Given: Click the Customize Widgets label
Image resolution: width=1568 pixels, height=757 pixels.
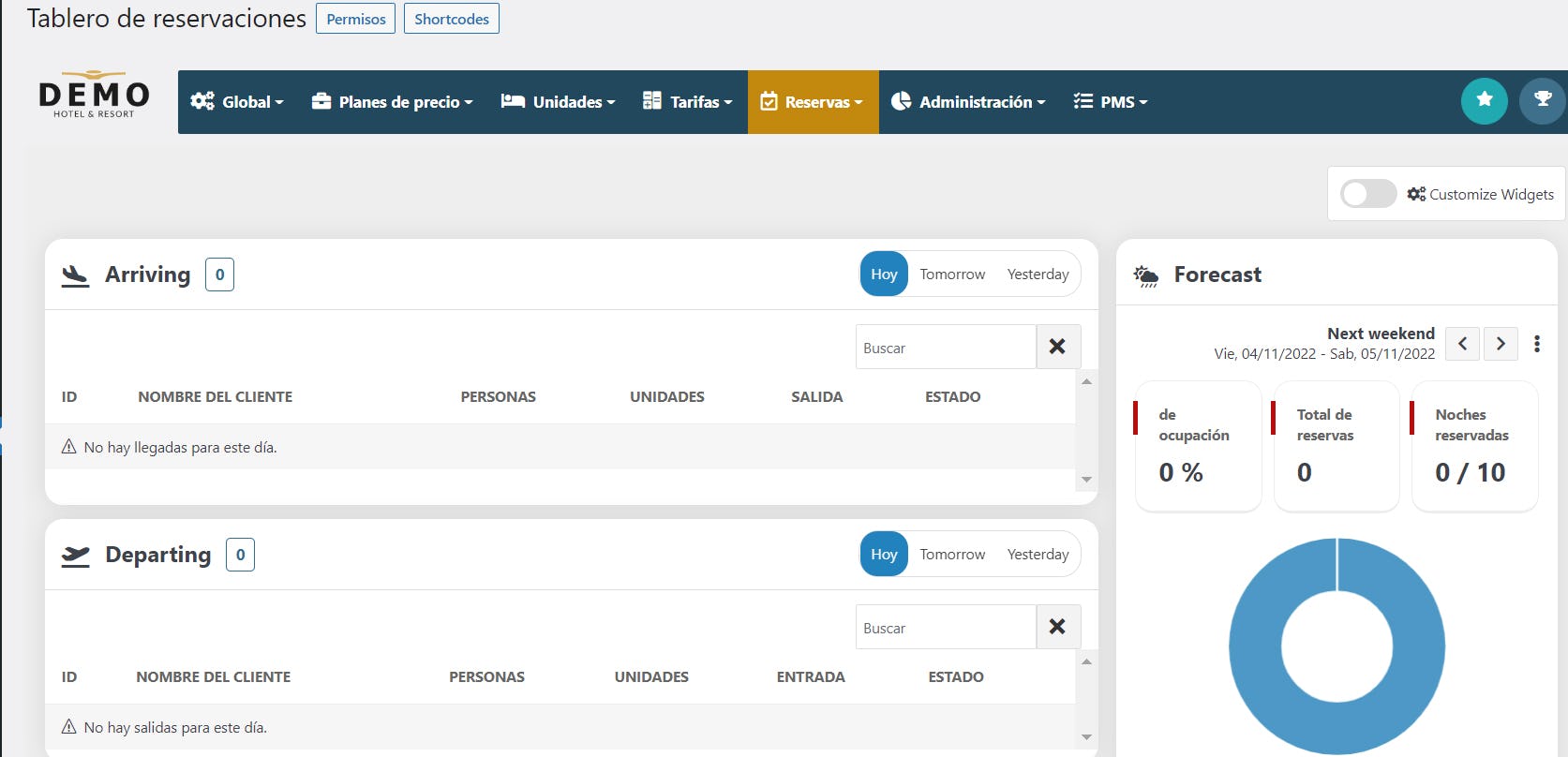Looking at the screenshot, I should (1491, 194).
